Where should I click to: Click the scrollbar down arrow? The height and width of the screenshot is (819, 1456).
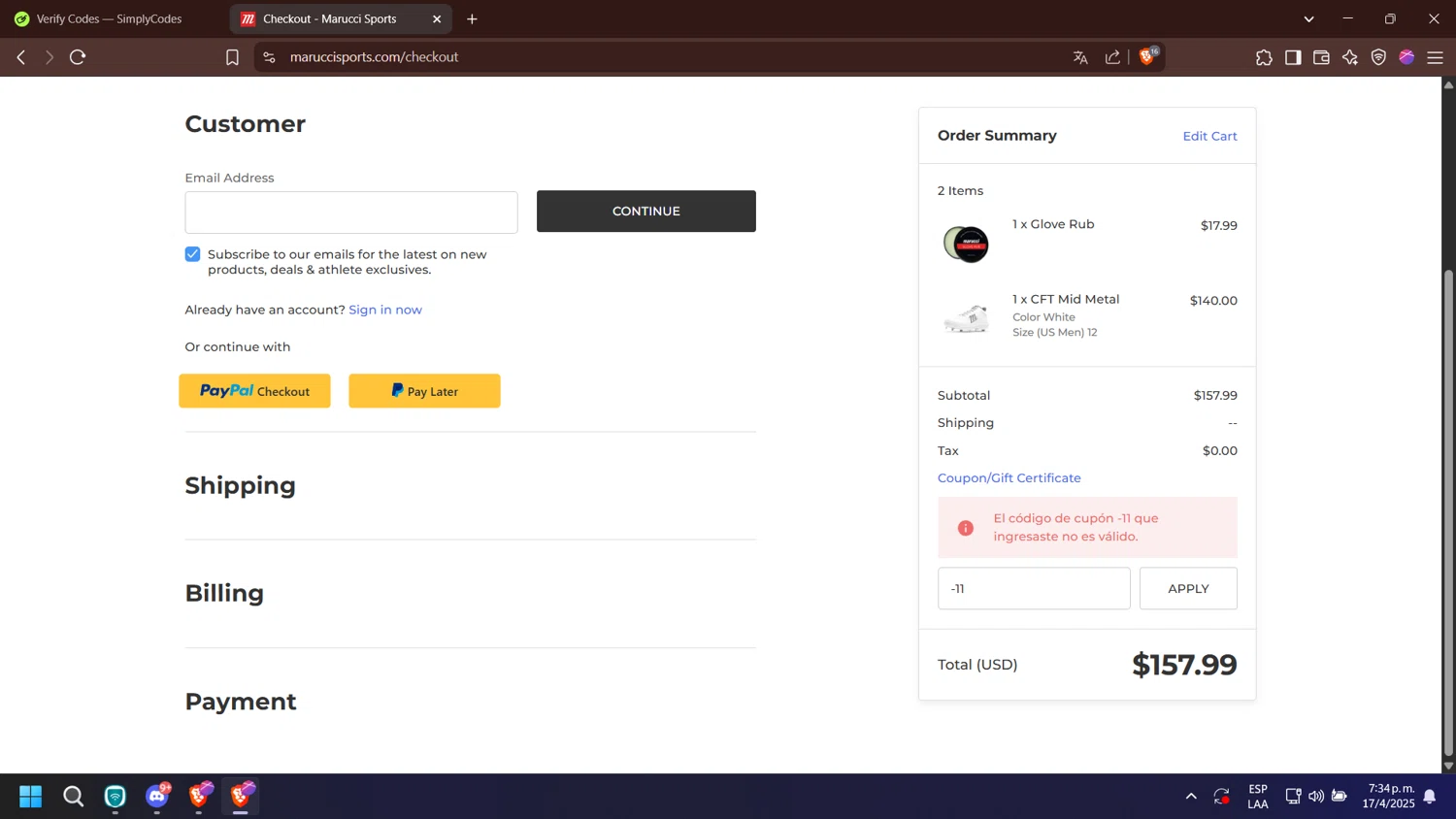tap(1448, 766)
